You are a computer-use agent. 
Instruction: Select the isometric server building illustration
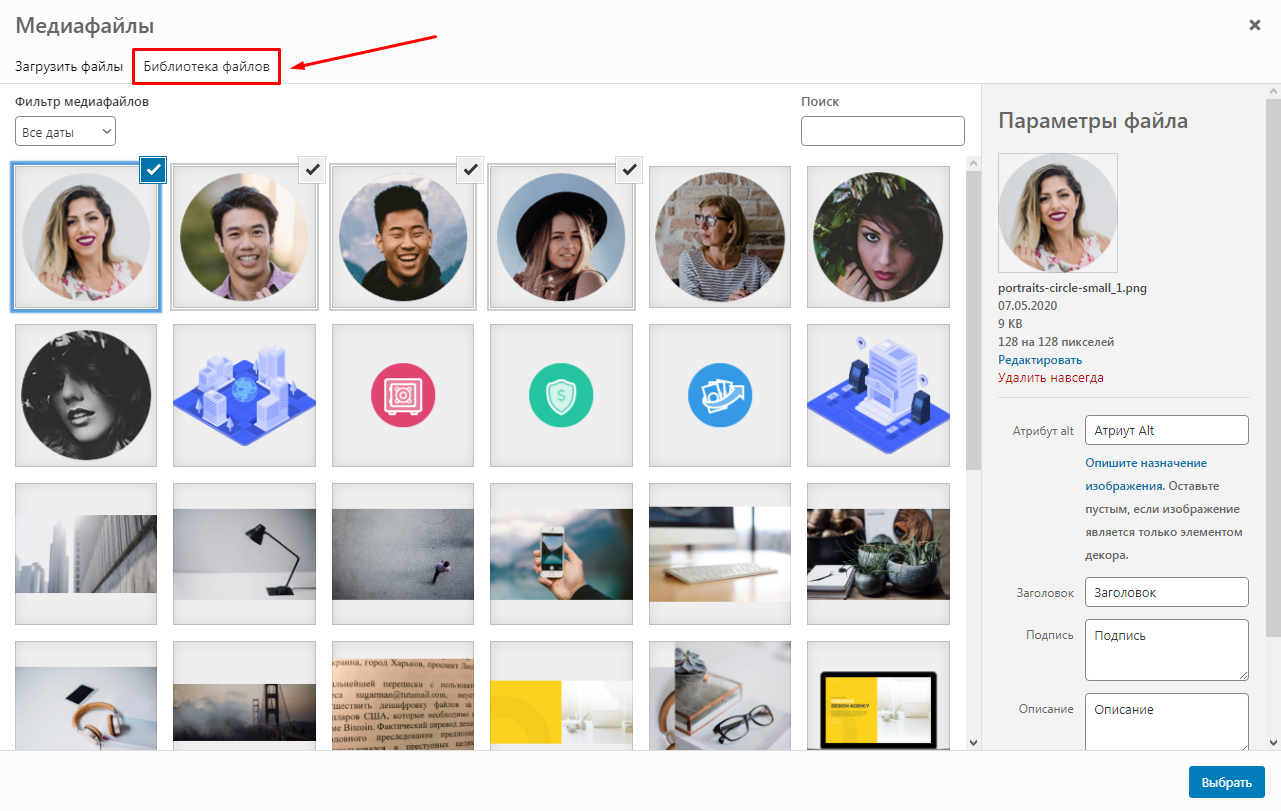pyautogui.click(x=878, y=395)
